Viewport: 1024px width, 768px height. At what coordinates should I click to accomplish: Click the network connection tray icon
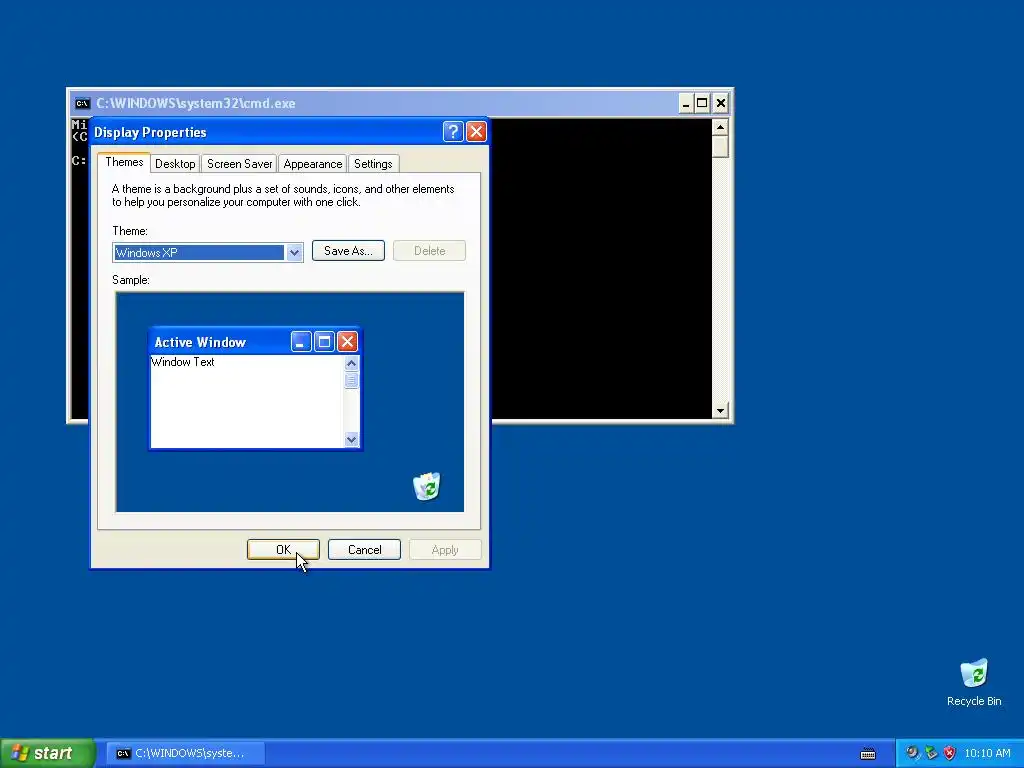click(931, 753)
